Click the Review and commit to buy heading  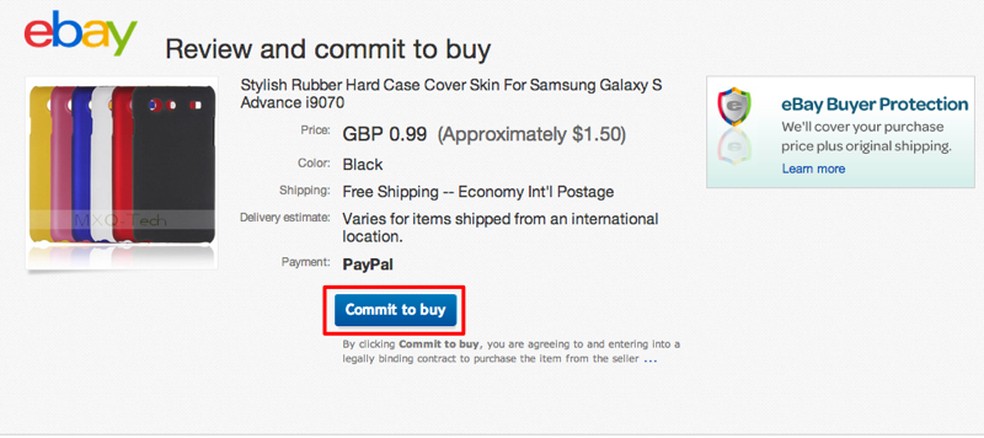pos(327,48)
